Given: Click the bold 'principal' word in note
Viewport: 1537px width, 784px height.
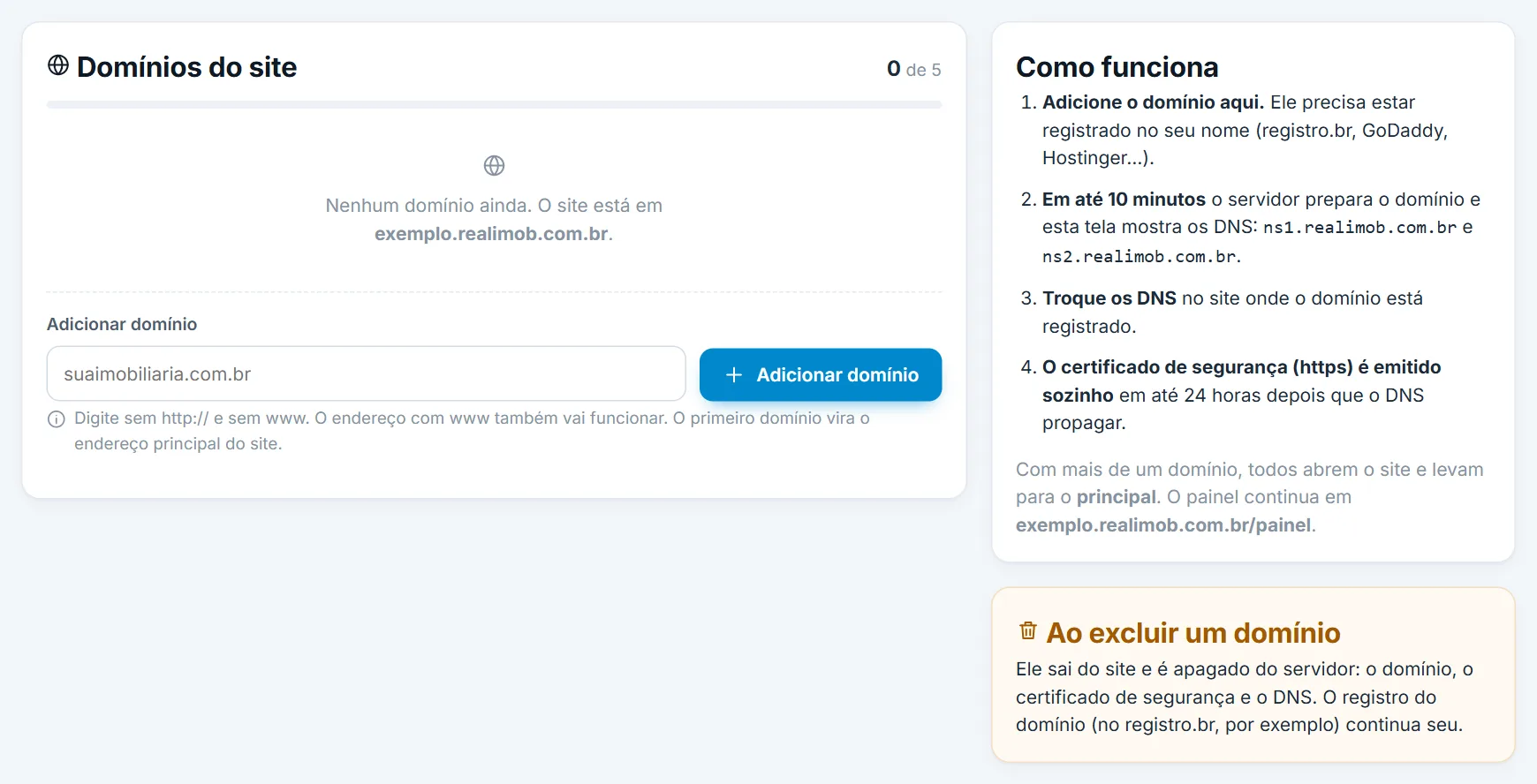Looking at the screenshot, I should pyautogui.click(x=1117, y=497).
